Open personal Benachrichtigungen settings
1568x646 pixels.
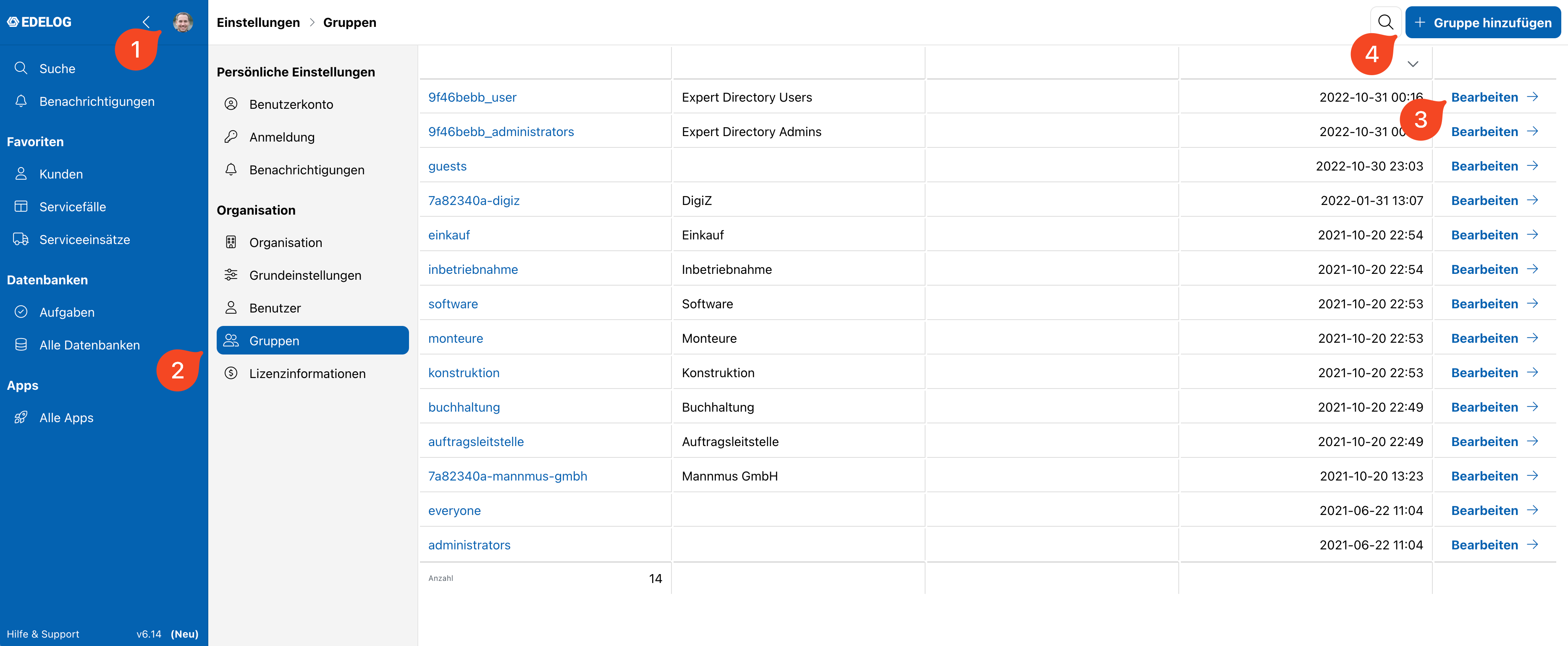coord(312,170)
